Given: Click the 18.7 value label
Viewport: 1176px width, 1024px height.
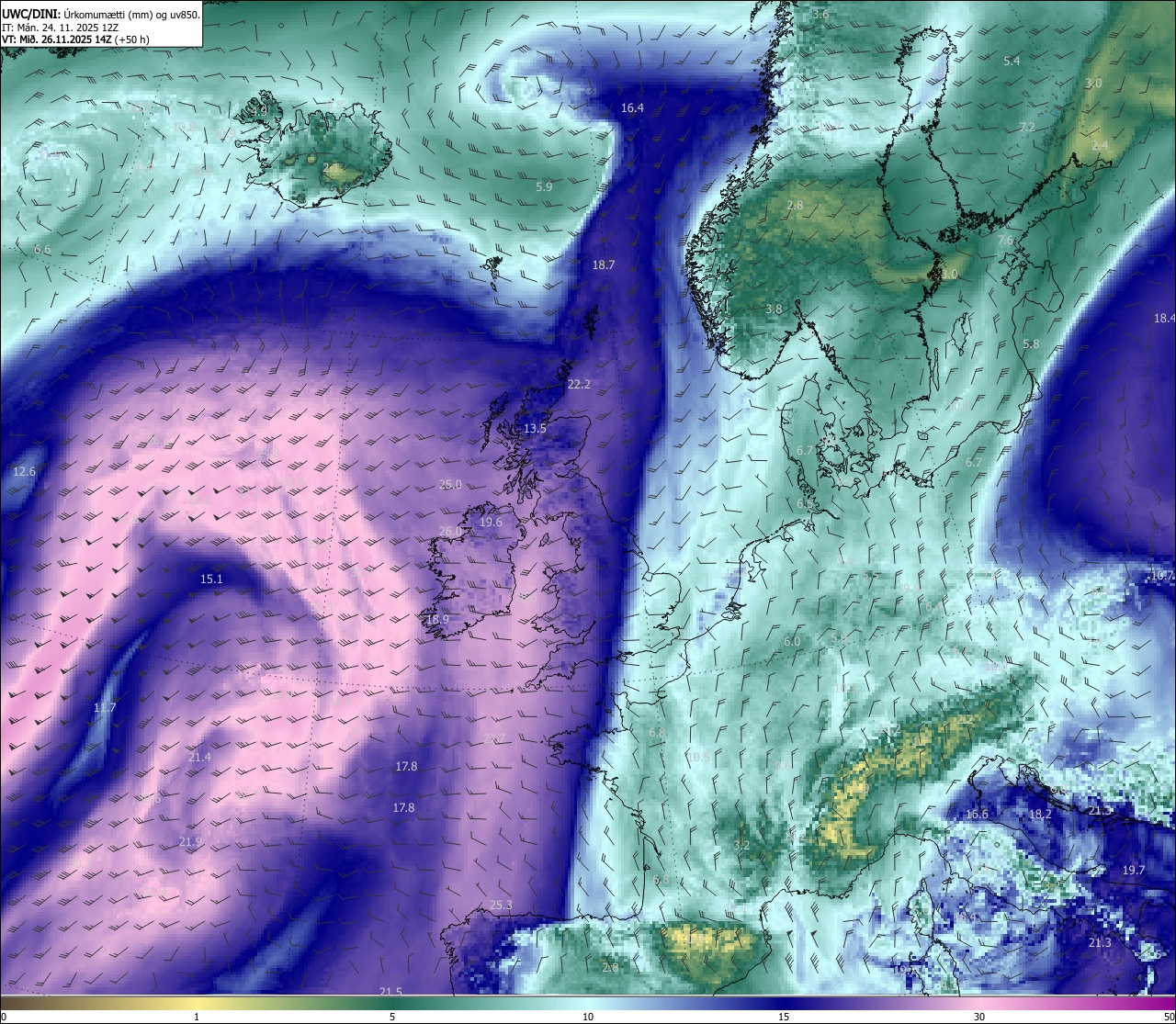Looking at the screenshot, I should click(x=604, y=264).
